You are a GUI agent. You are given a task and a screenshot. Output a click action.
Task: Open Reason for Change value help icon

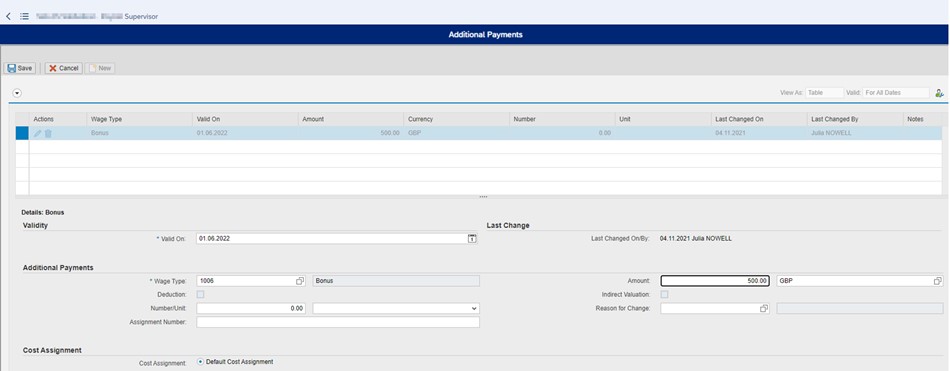763,309
